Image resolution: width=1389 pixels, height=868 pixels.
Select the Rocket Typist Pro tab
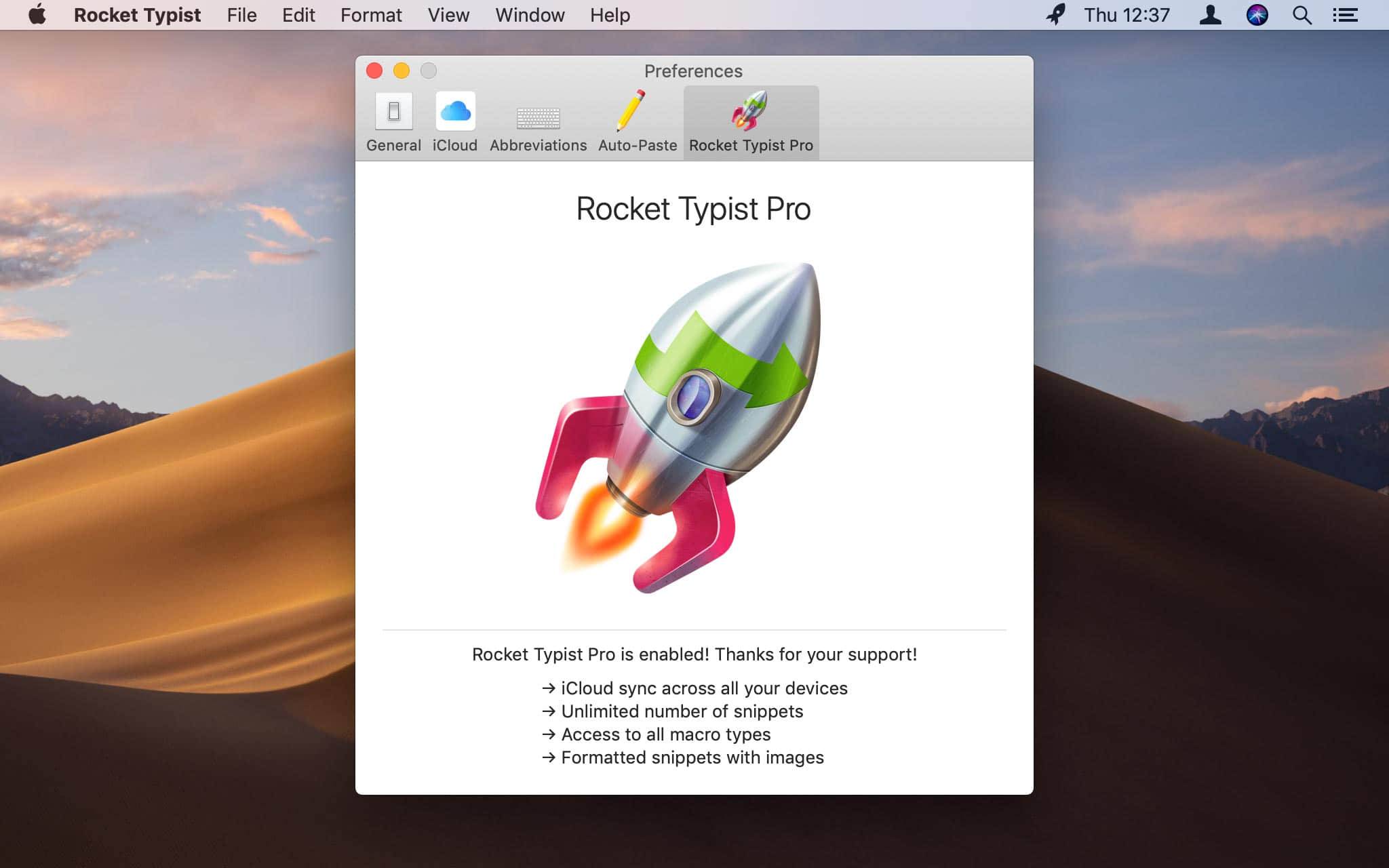[751, 123]
